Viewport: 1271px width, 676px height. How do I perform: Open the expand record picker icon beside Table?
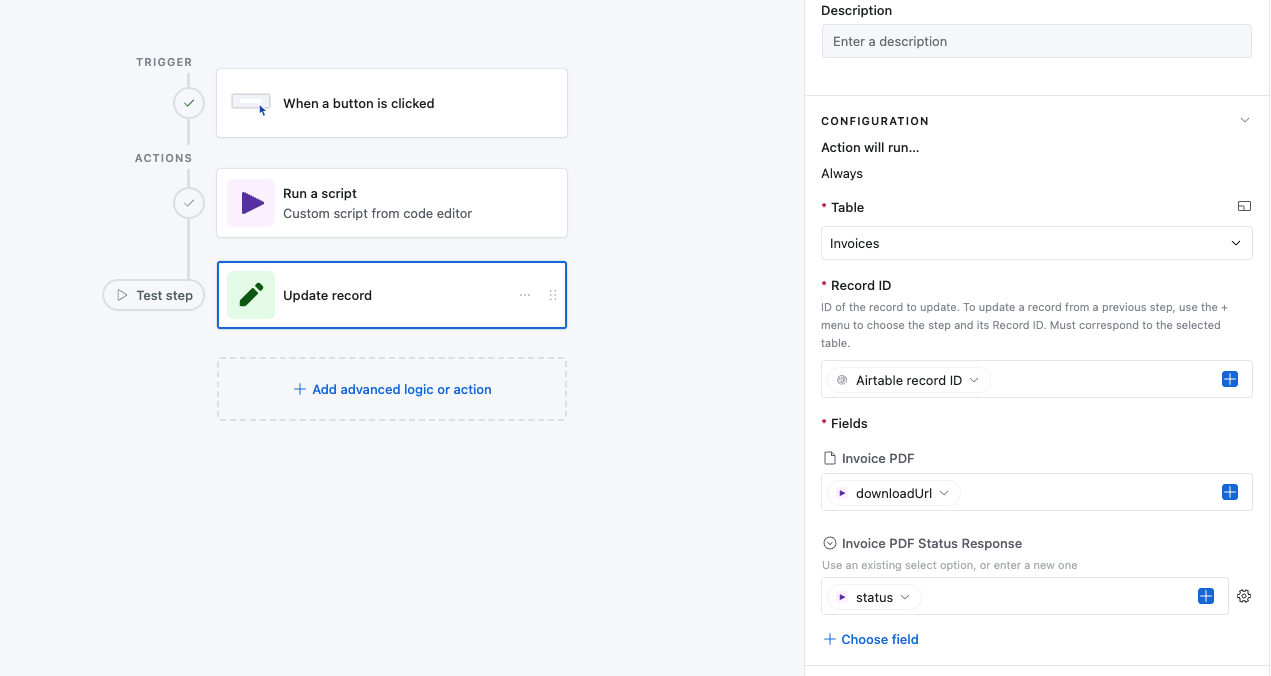click(x=1244, y=206)
